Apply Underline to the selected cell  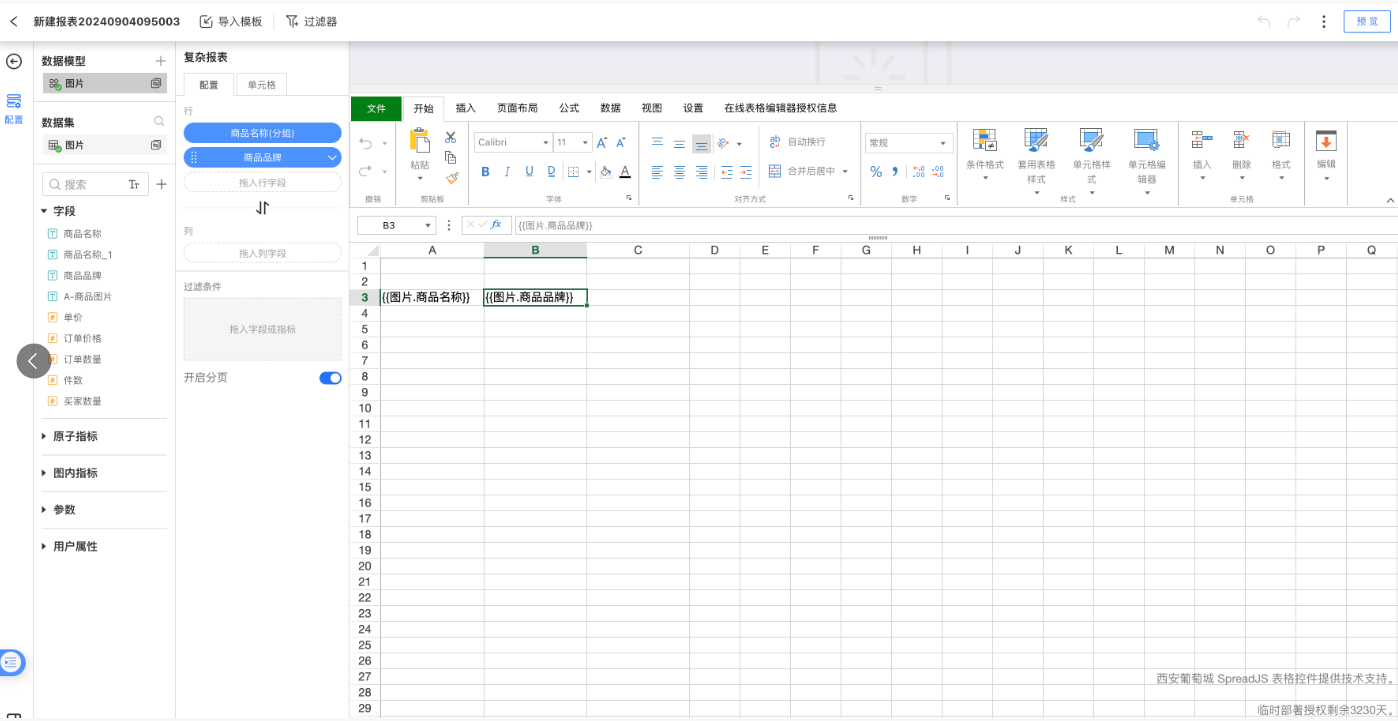click(x=530, y=172)
